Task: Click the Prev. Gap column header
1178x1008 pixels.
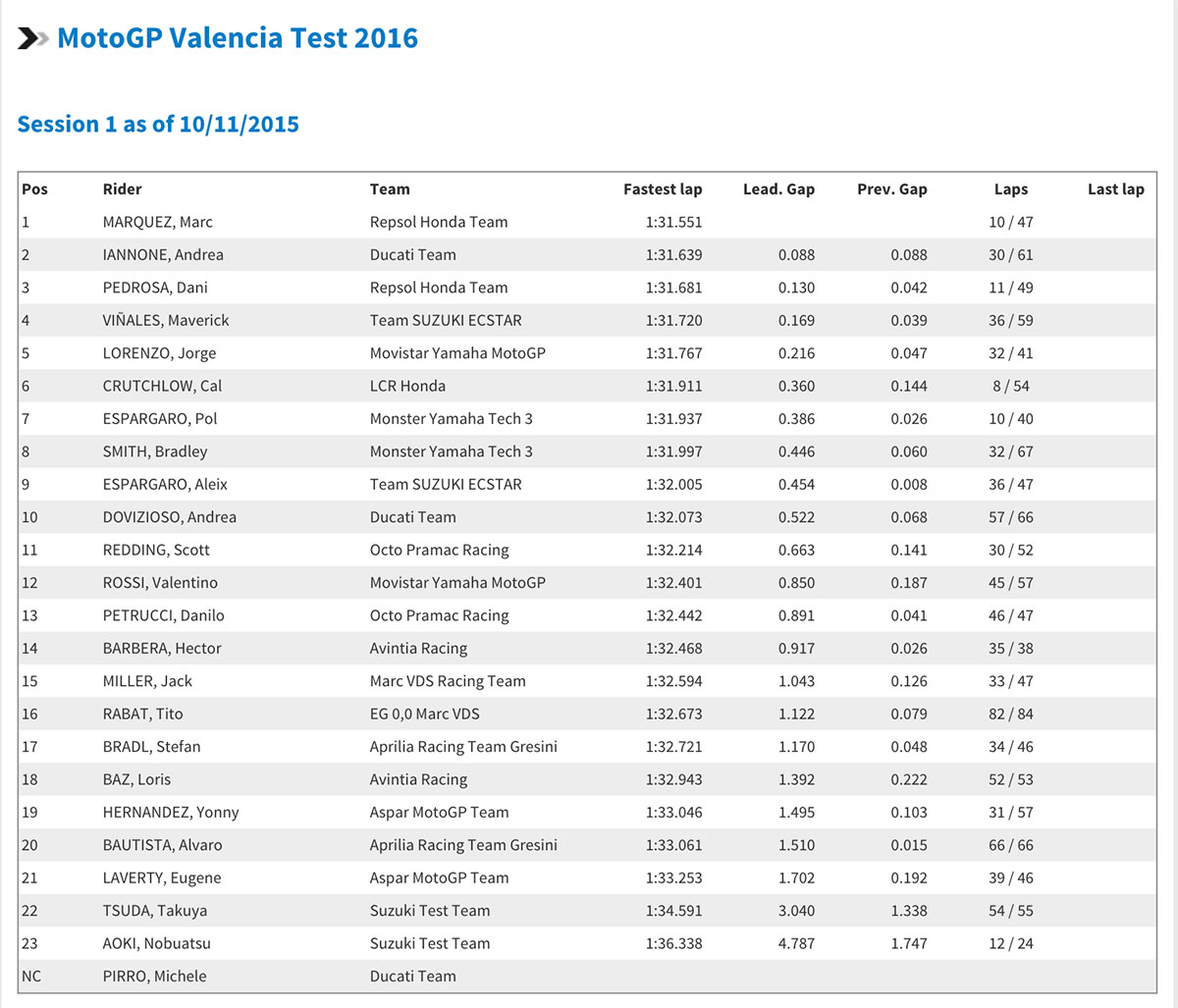Action: pyautogui.click(x=891, y=189)
